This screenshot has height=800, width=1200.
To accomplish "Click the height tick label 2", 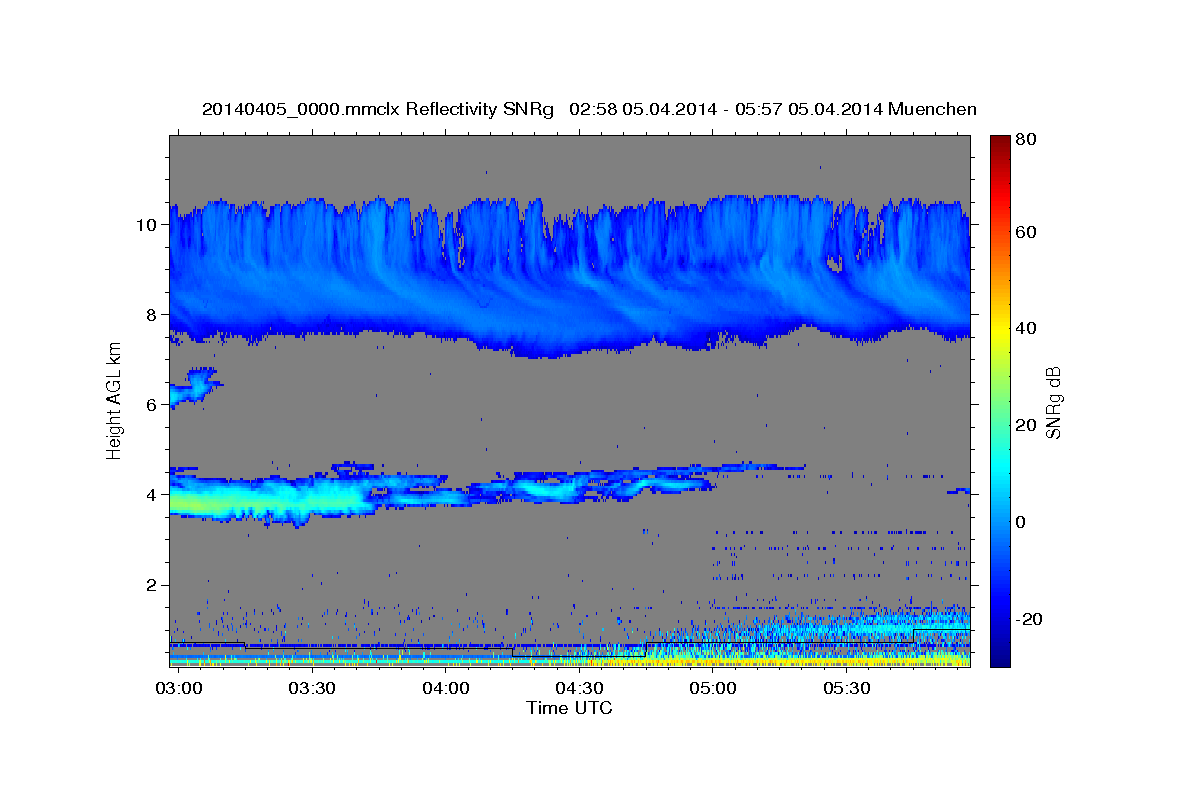I will pyautogui.click(x=151, y=585).
